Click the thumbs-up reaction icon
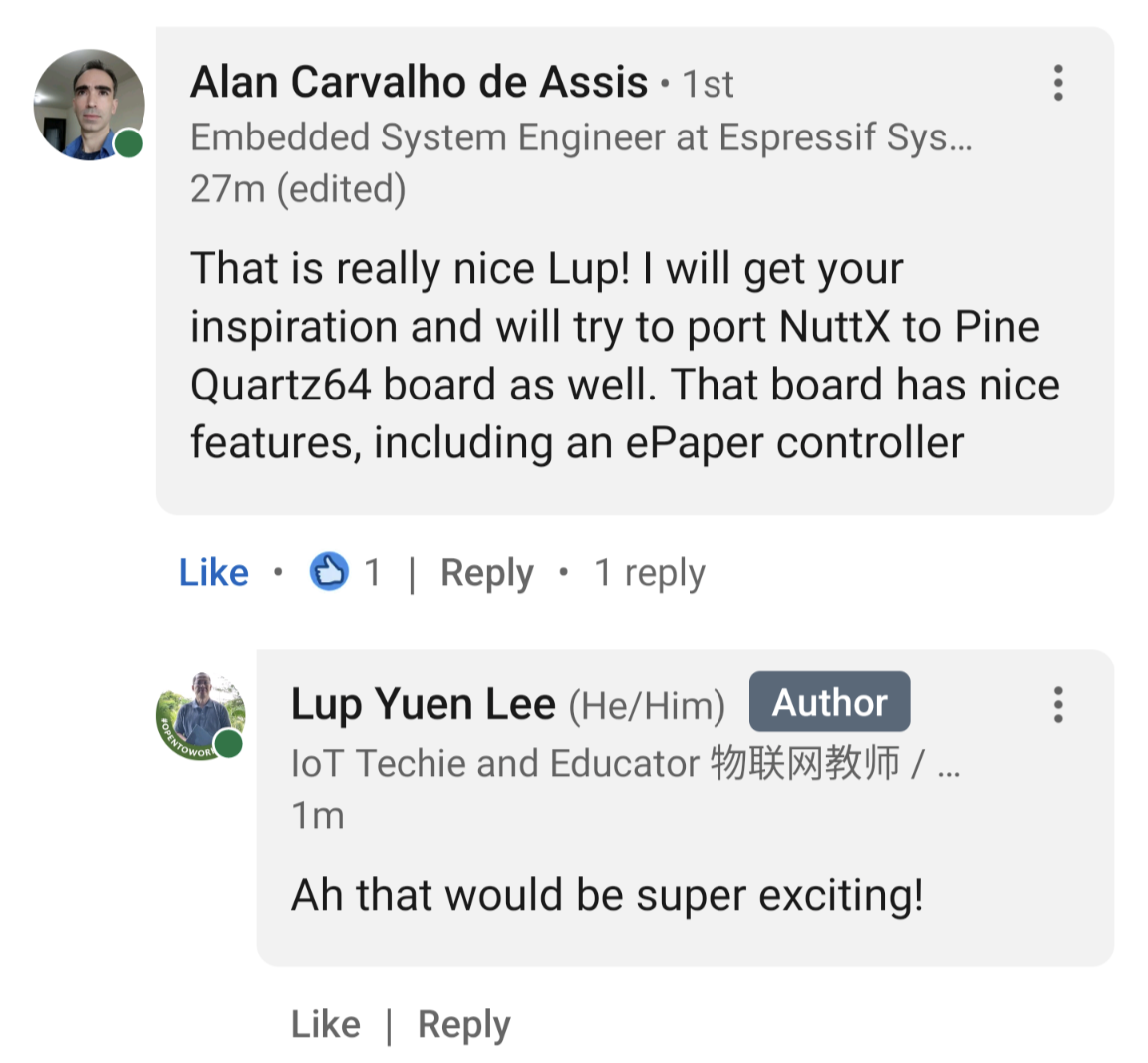1148x1063 pixels. point(329,572)
